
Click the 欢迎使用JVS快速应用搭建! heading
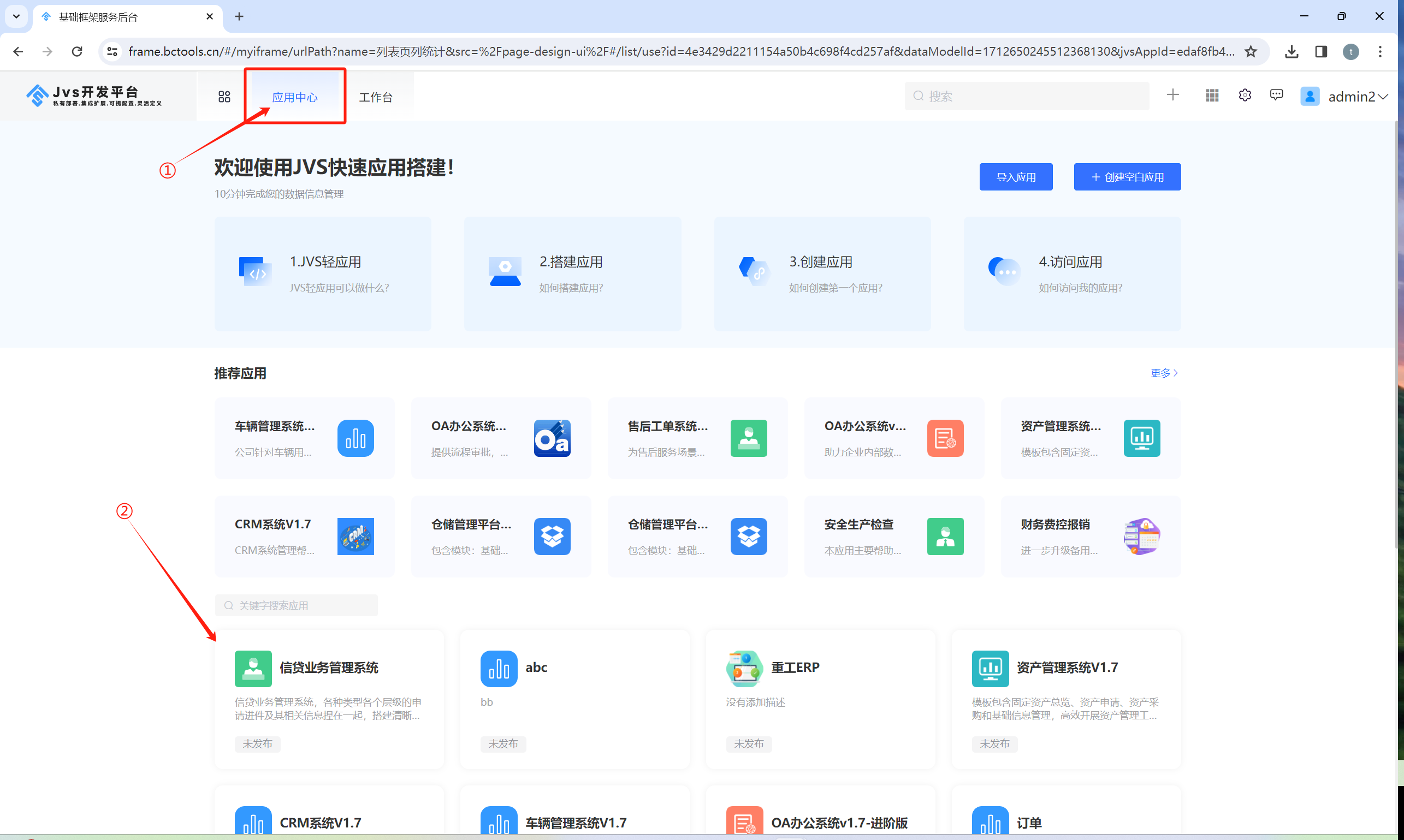tap(334, 168)
